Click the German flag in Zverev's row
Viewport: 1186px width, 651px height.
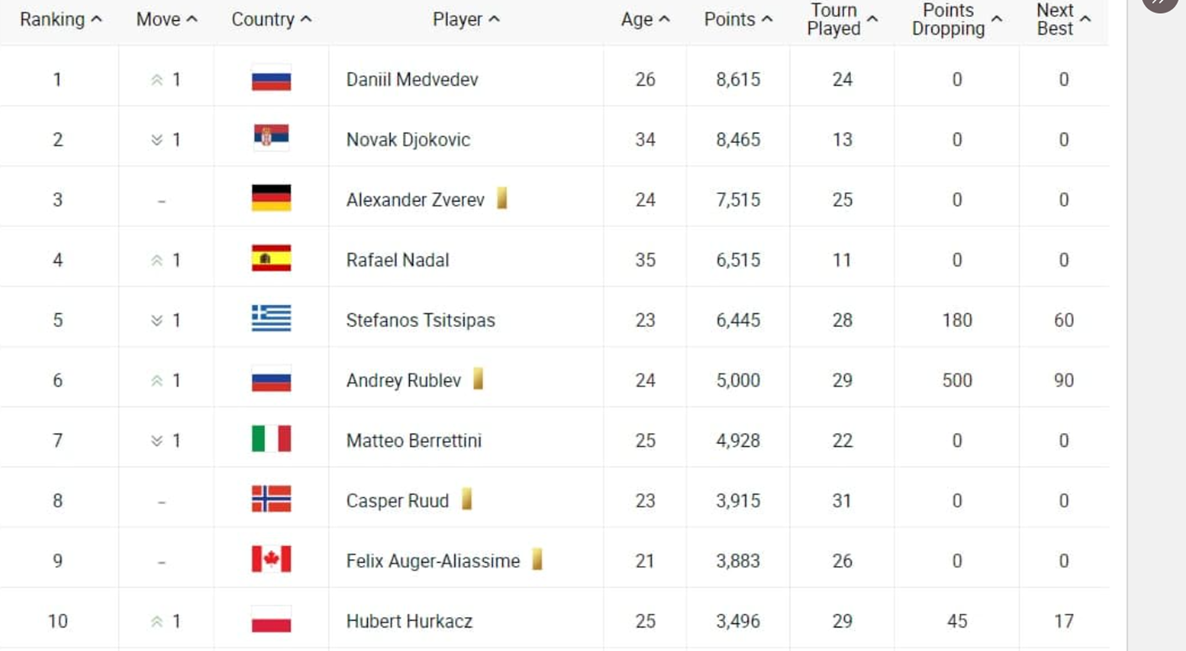[271, 198]
